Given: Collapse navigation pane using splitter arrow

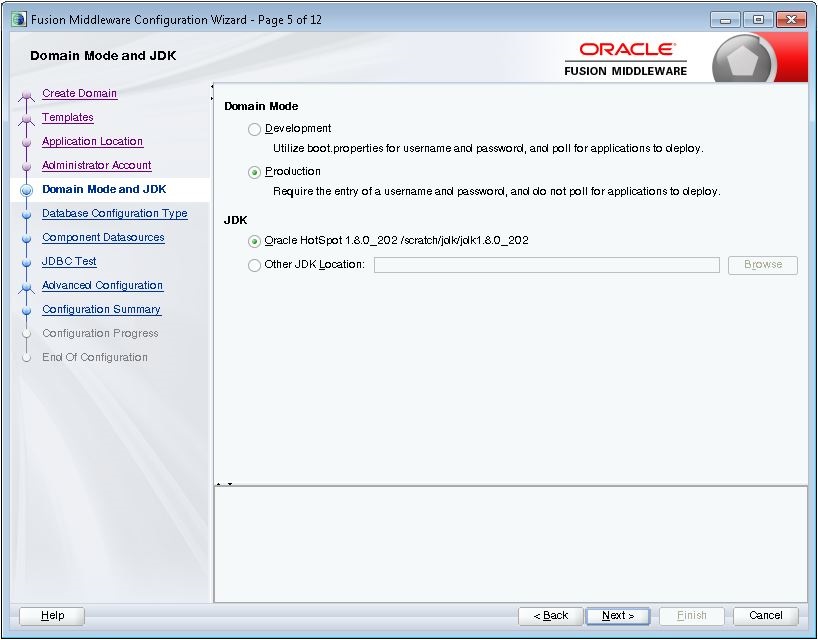Looking at the screenshot, I should [212, 87].
